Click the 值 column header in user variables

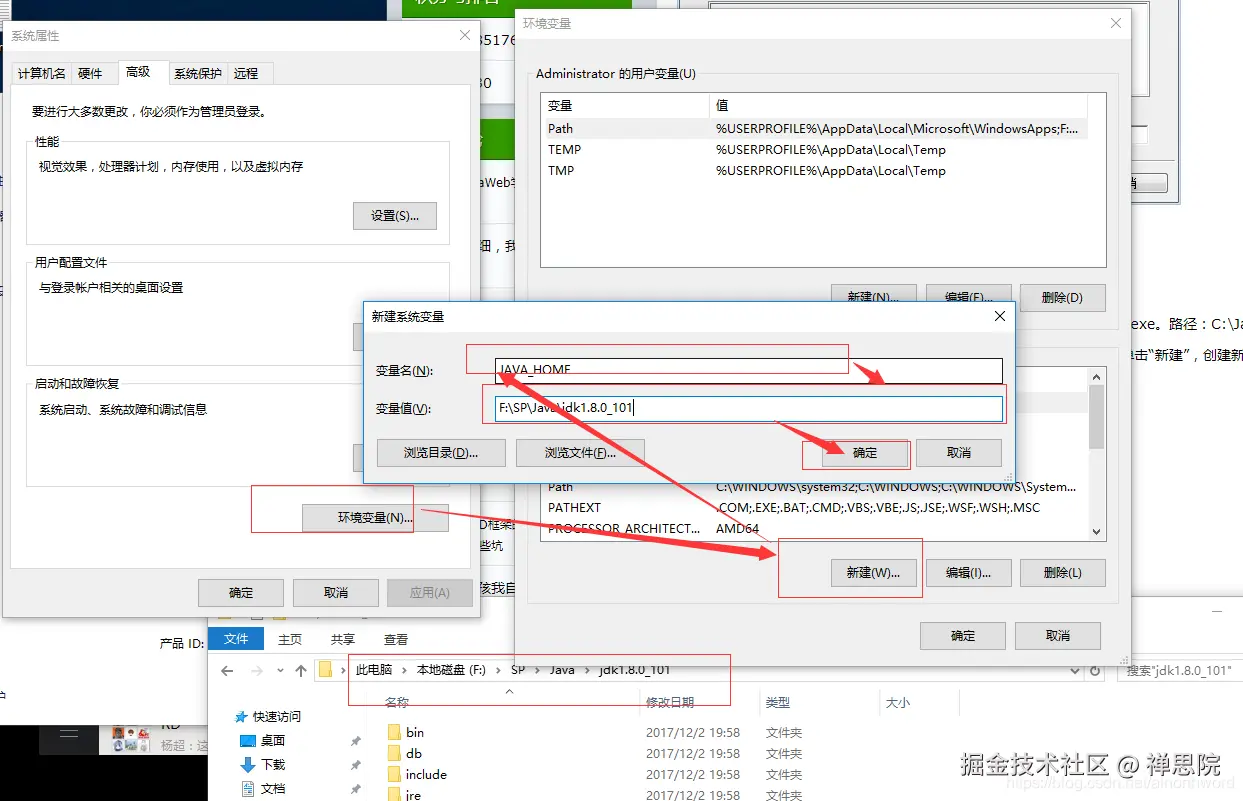pyautogui.click(x=897, y=105)
